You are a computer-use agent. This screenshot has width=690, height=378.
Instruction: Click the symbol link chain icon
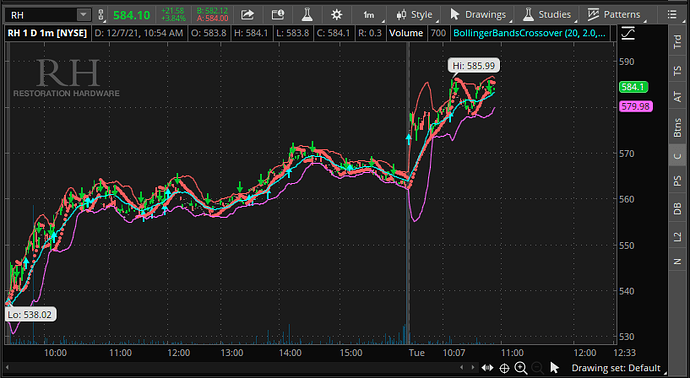pos(101,15)
